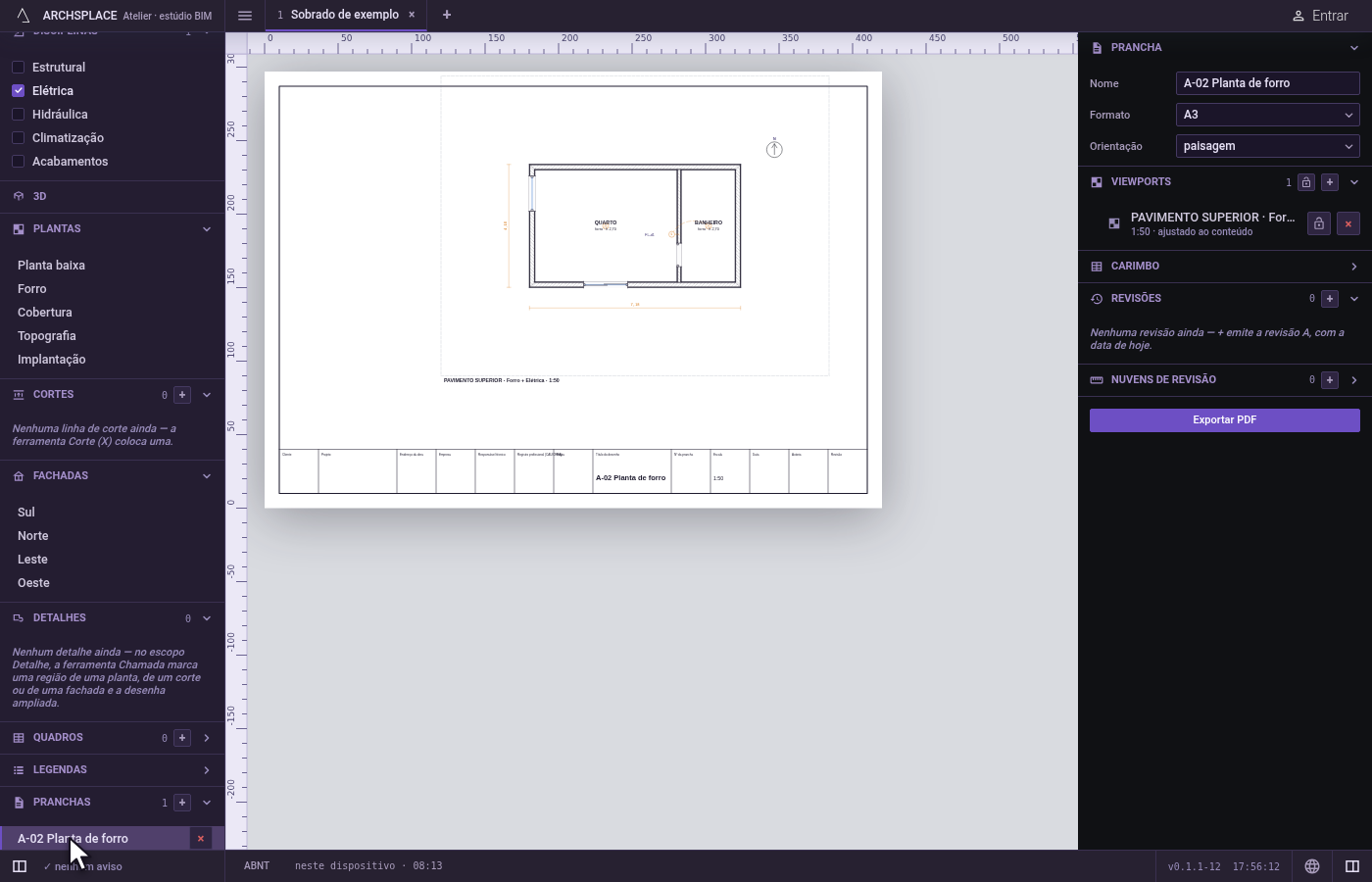Lock the PAVIMENTO SUPERIOR viewport

tap(1319, 224)
